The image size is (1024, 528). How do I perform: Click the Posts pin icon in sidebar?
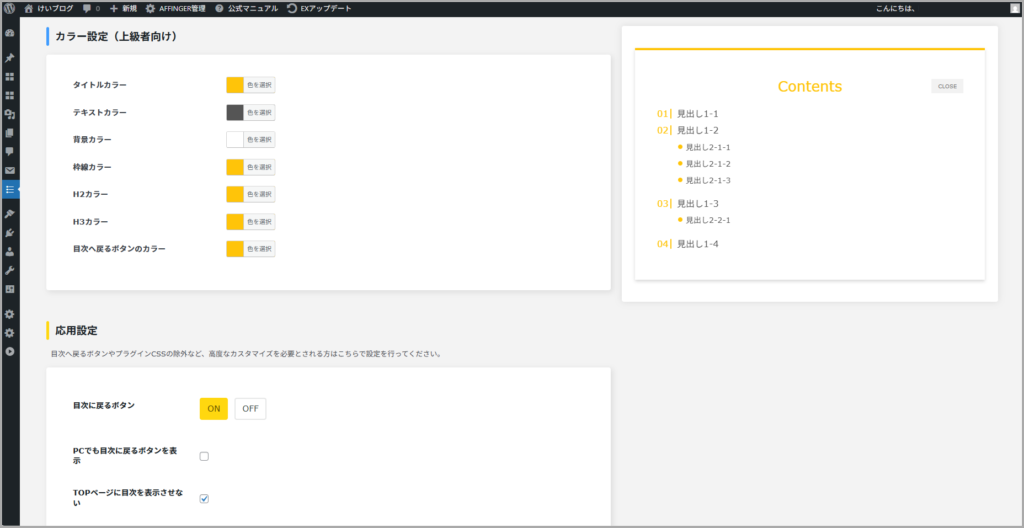pyautogui.click(x=10, y=57)
